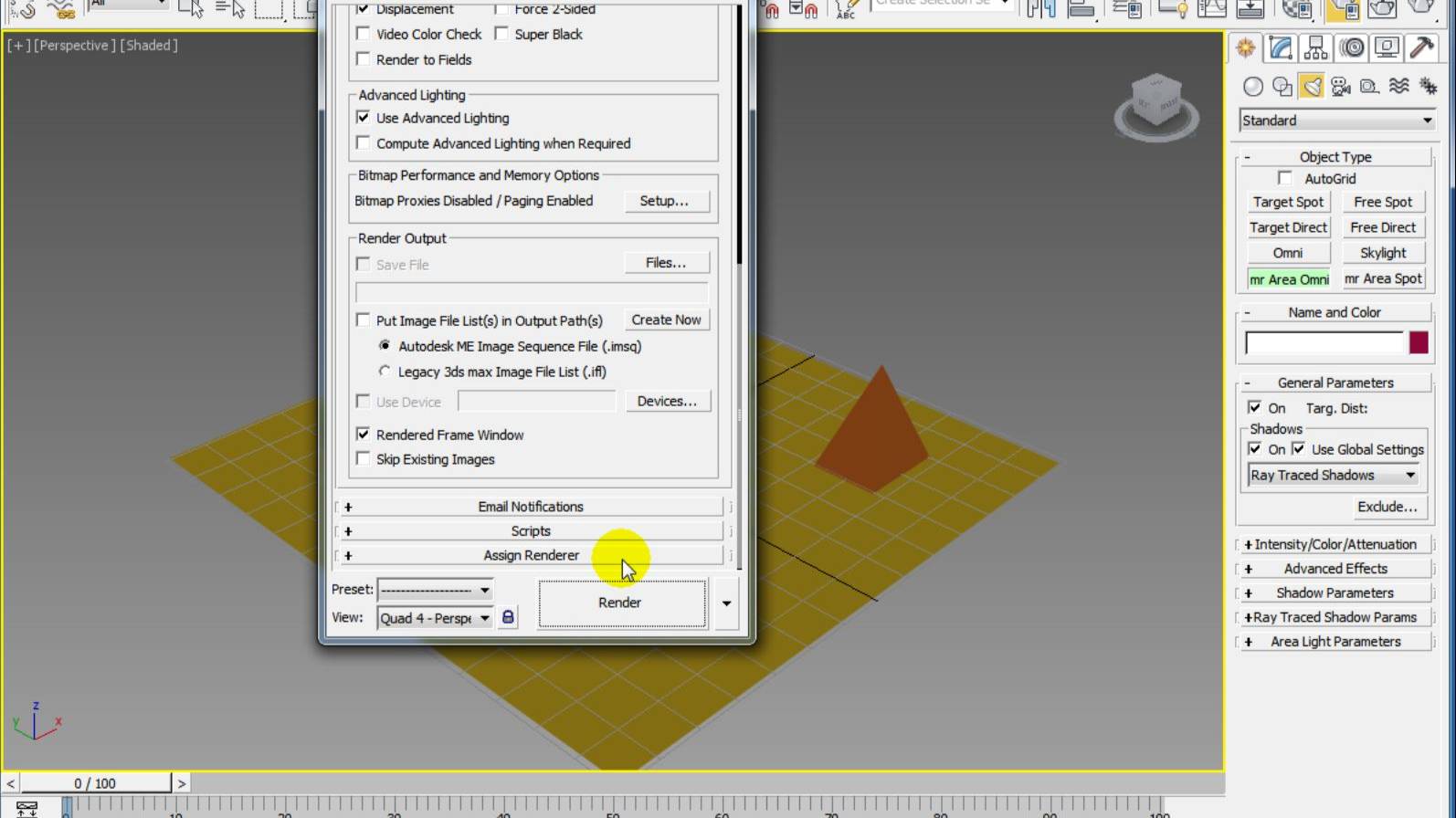Select the Cameras category icon

point(1341,87)
